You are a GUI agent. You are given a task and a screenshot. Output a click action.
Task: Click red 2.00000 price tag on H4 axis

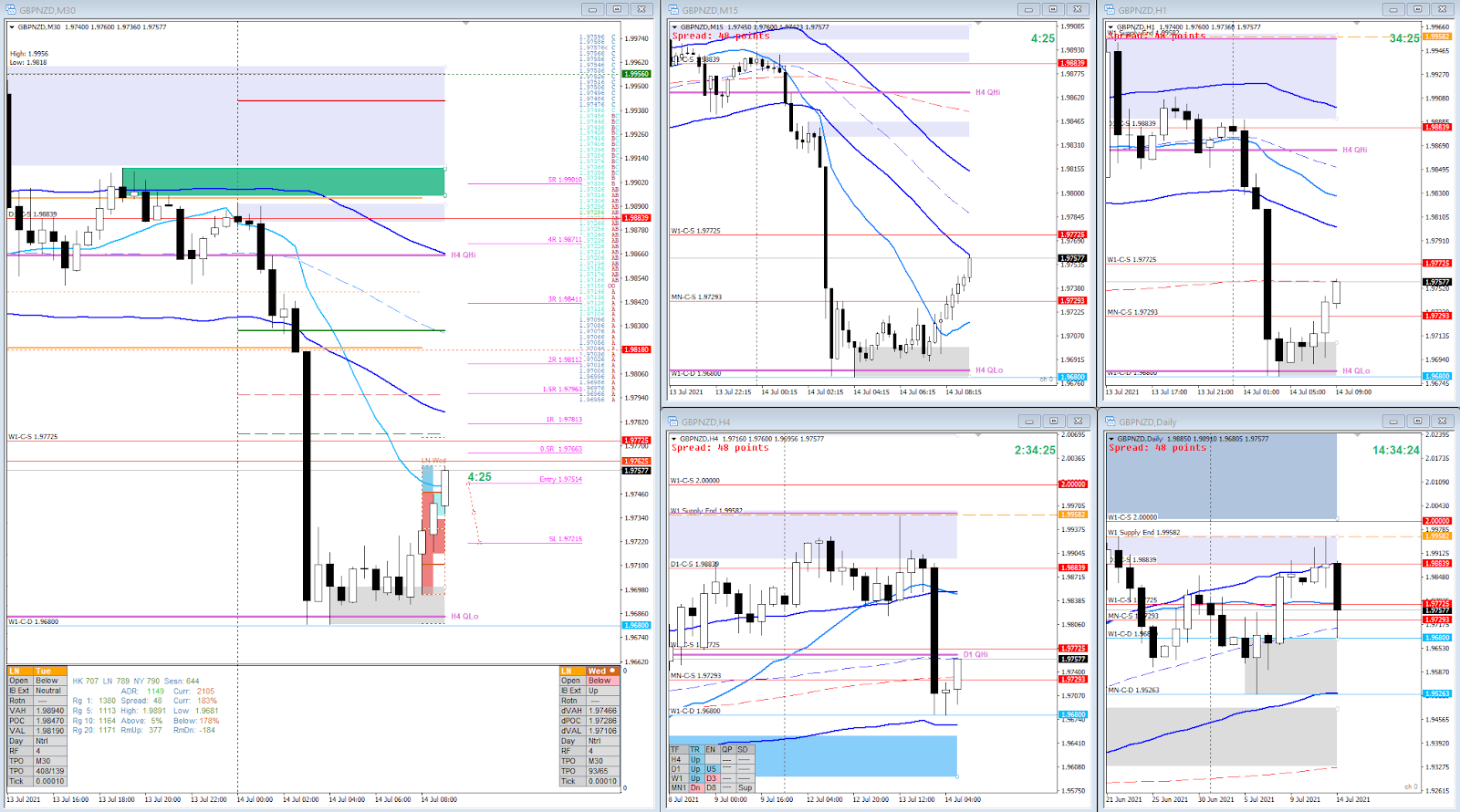(x=1072, y=484)
